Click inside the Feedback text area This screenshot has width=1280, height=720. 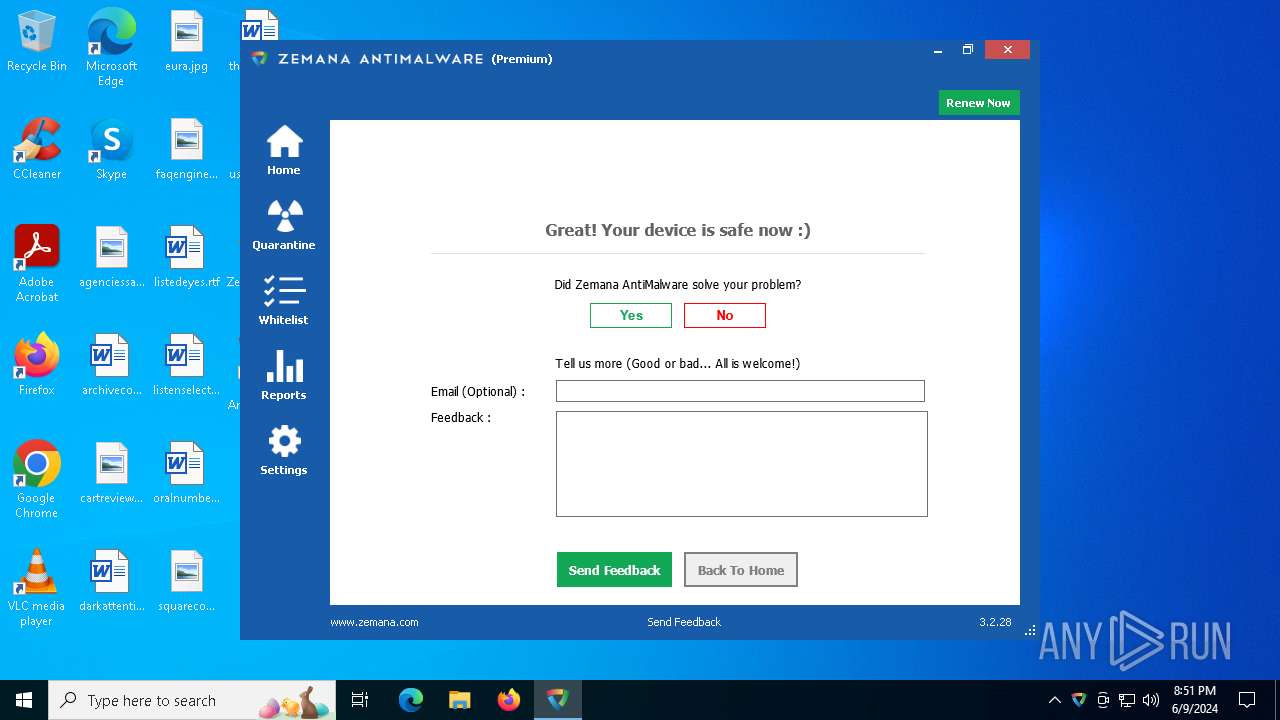741,464
